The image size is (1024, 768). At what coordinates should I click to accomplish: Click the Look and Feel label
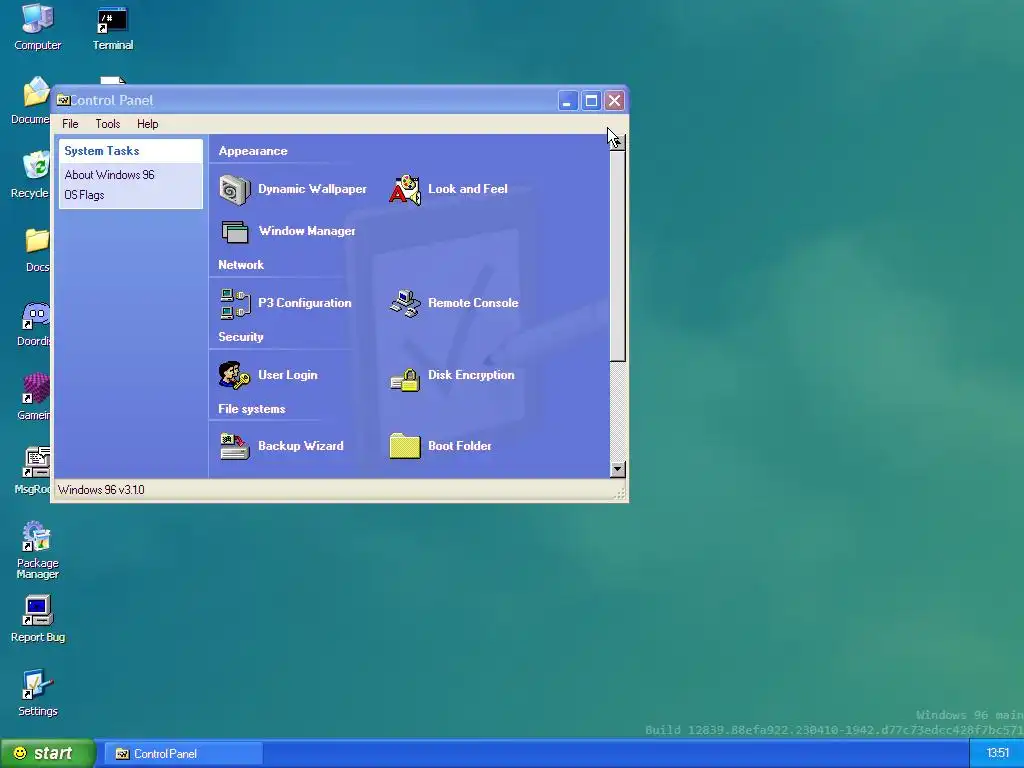coord(468,189)
